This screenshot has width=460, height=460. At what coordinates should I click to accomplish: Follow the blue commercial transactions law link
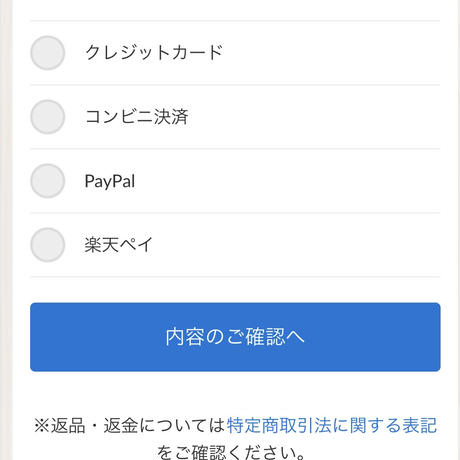332,426
